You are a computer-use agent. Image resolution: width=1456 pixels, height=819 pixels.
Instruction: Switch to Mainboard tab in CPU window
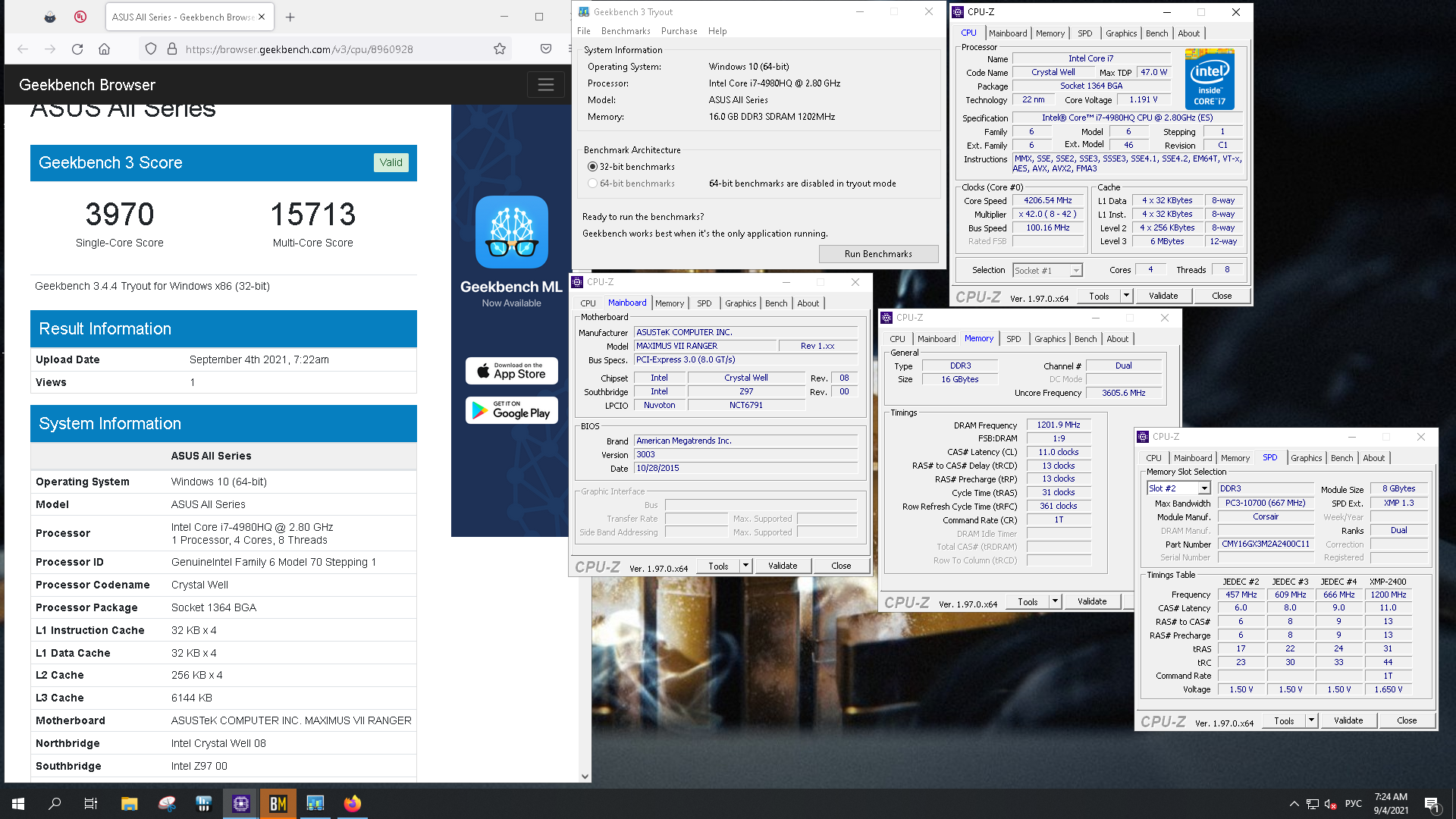pos(1008,33)
